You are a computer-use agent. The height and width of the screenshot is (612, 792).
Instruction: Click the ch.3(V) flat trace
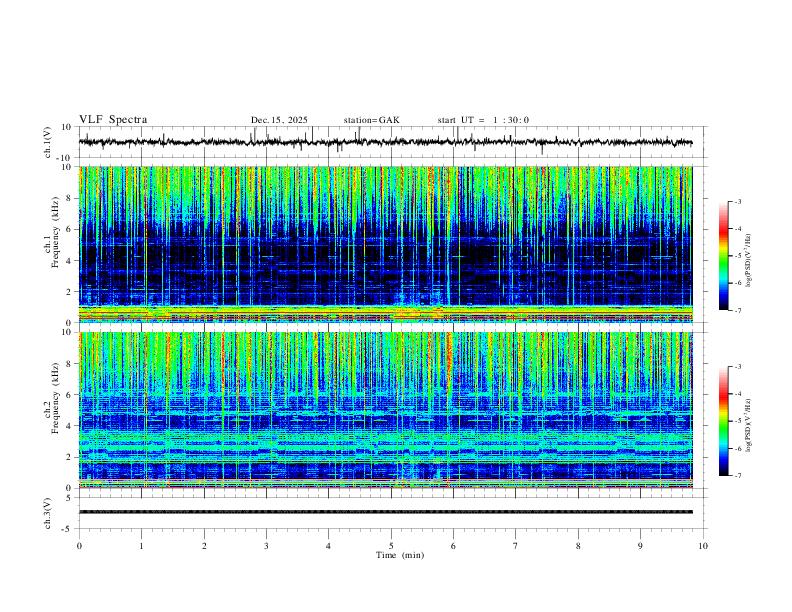(386, 512)
